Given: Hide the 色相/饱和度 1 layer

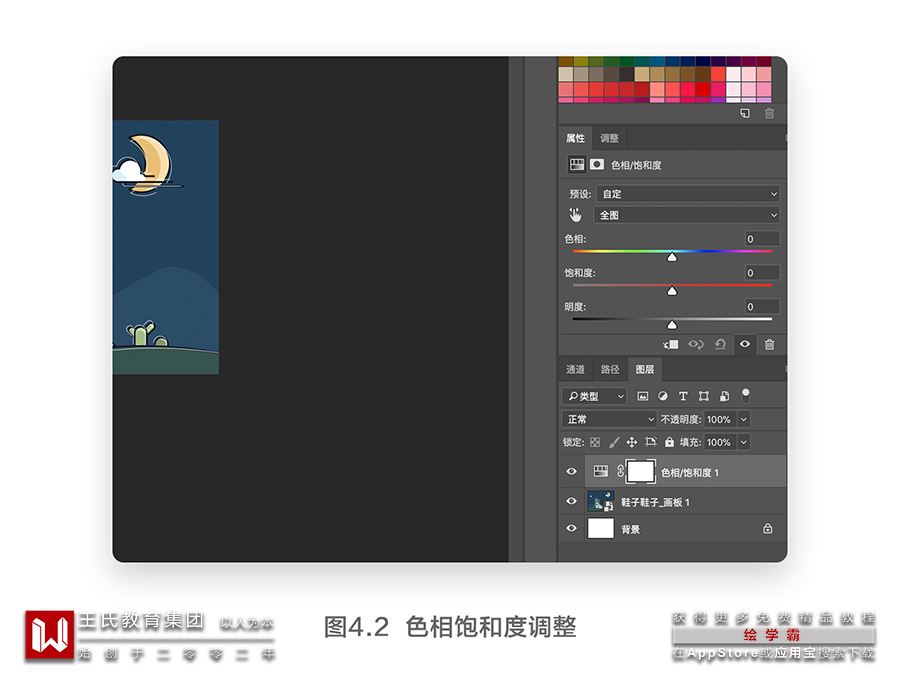Looking at the screenshot, I should pos(571,471).
